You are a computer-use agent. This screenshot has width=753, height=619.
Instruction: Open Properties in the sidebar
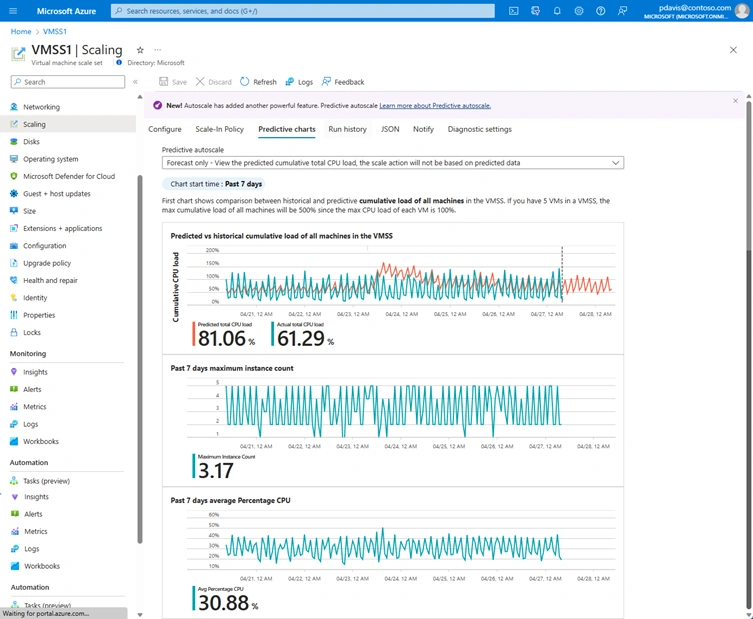(x=39, y=315)
